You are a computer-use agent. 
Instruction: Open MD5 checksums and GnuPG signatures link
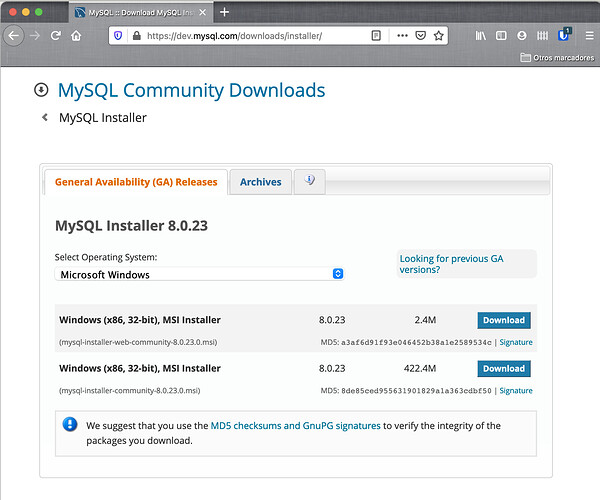pyautogui.click(x=295, y=426)
